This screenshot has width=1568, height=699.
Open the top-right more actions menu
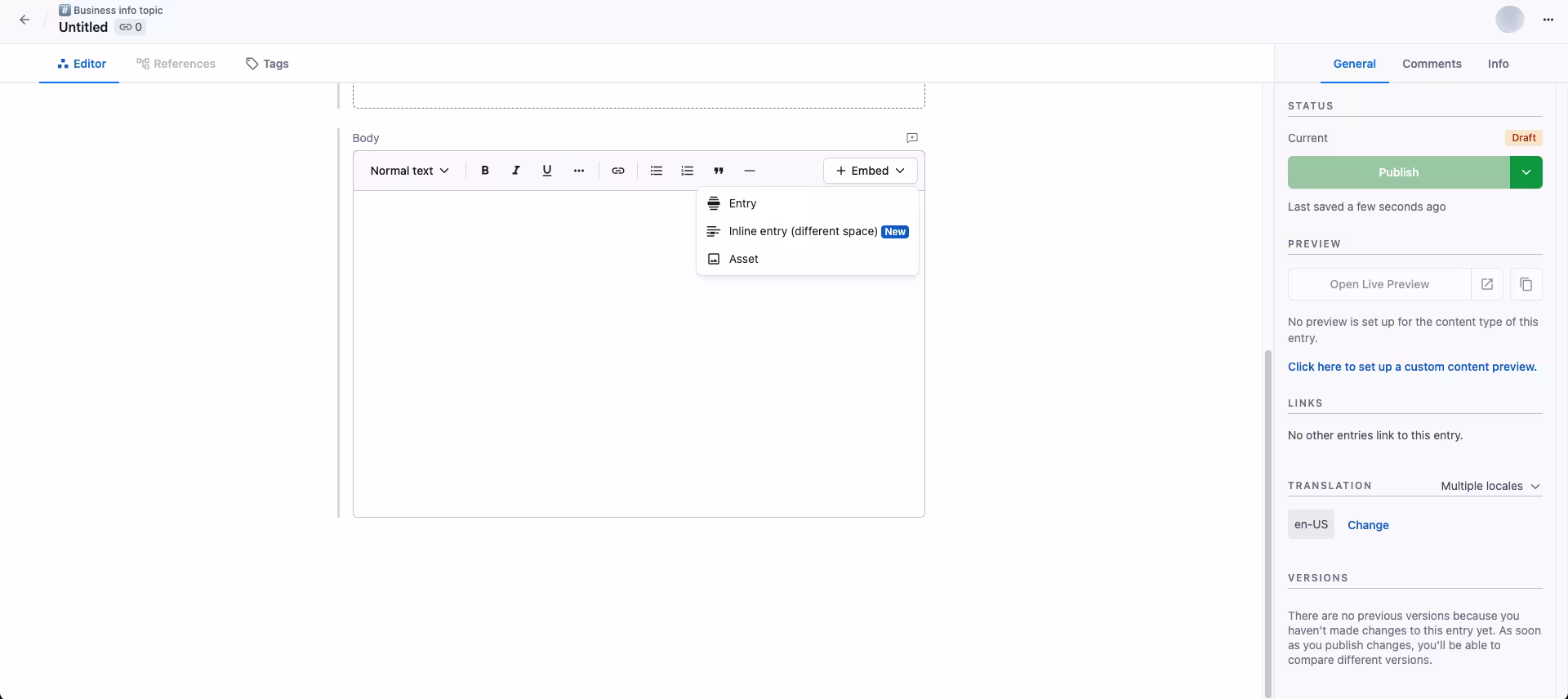pos(1548,20)
